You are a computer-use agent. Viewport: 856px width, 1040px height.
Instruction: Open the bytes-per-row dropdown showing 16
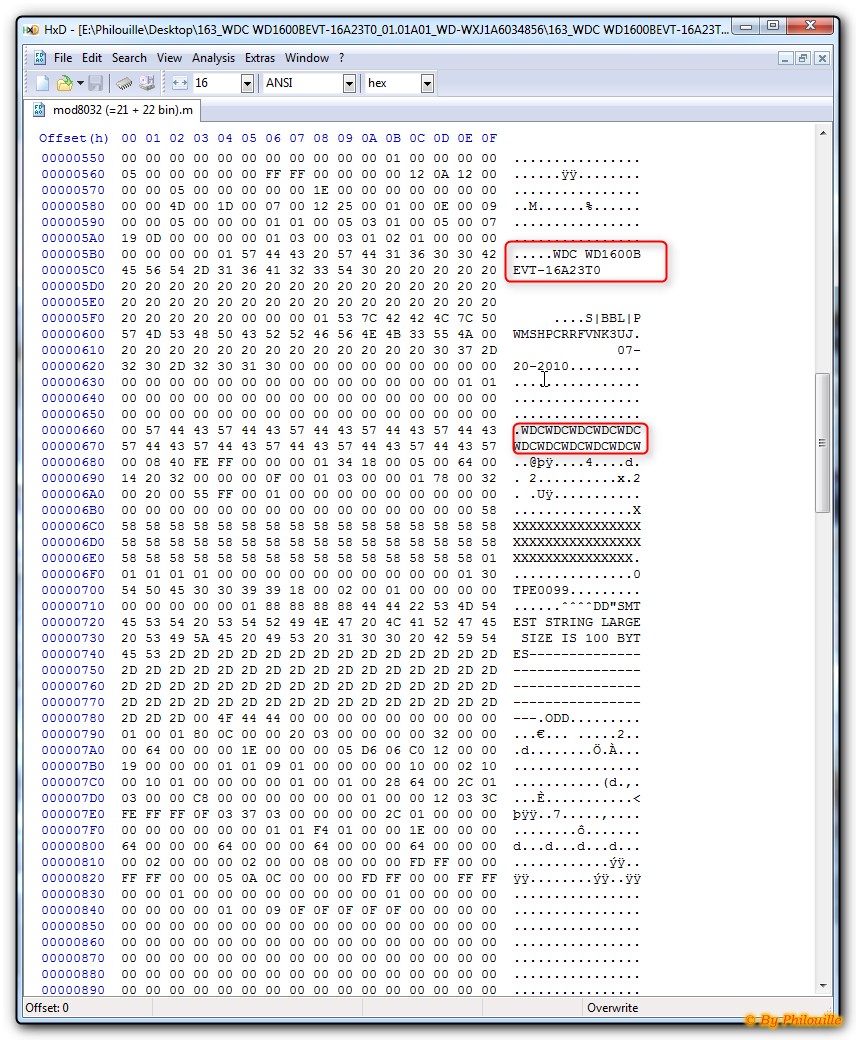pyautogui.click(x=247, y=84)
